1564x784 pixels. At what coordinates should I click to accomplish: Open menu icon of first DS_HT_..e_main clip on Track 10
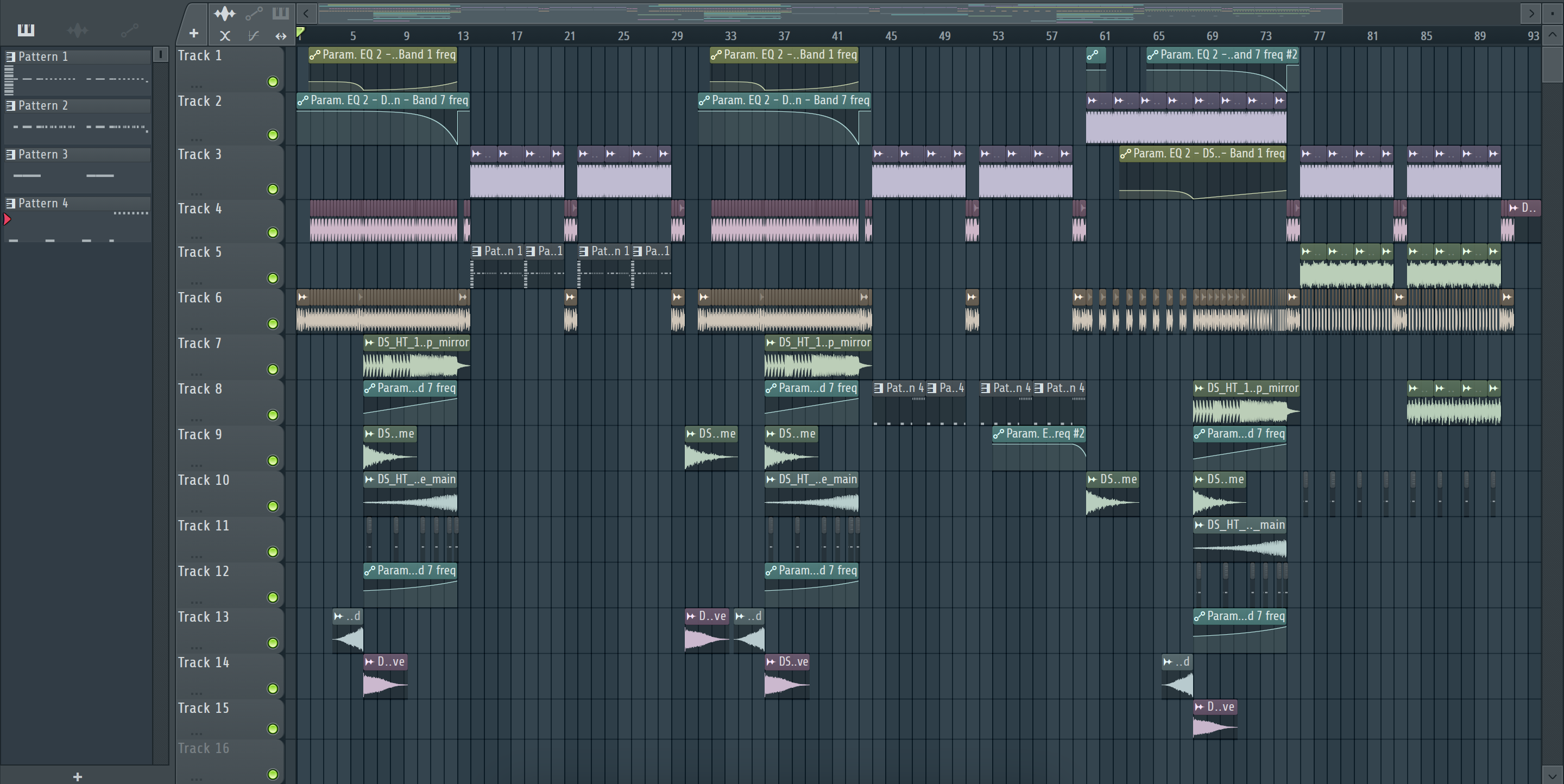[x=369, y=479]
